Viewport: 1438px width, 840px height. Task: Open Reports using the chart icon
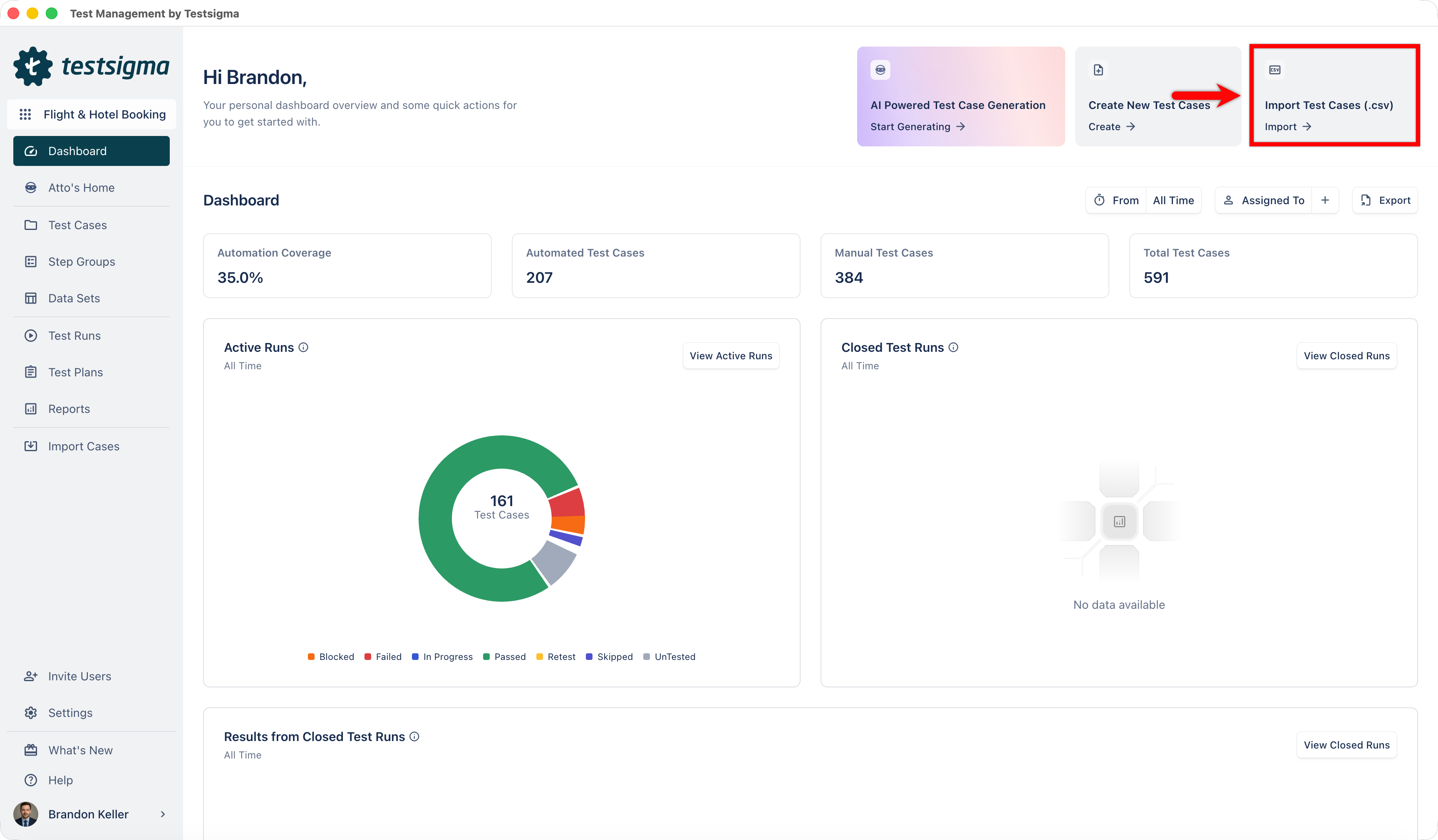[x=30, y=408]
